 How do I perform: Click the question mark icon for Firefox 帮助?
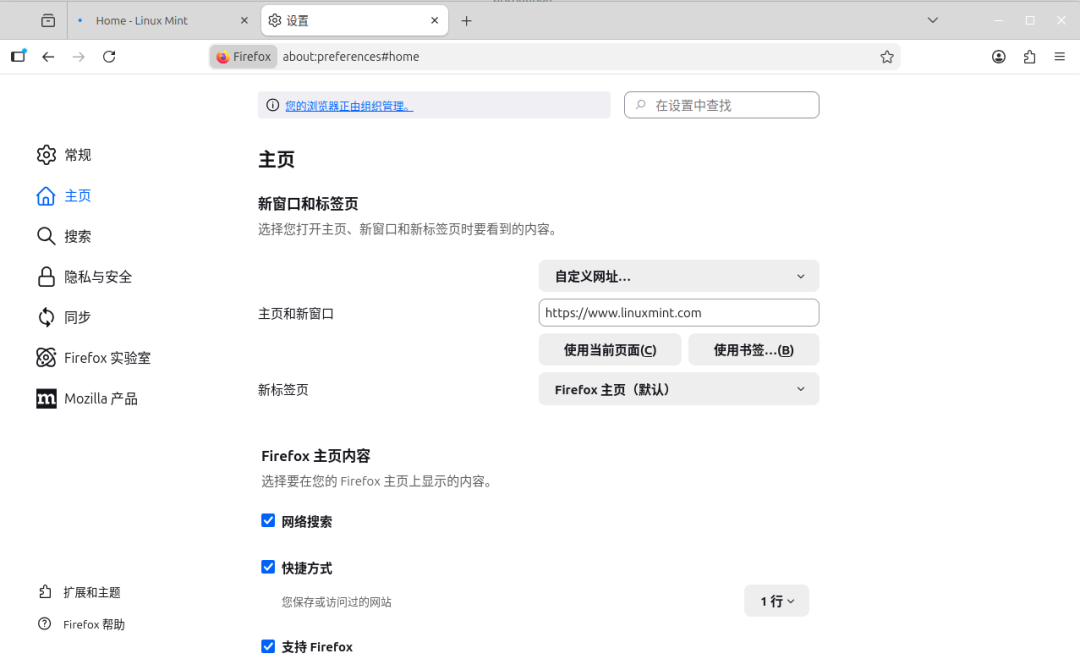(45, 624)
